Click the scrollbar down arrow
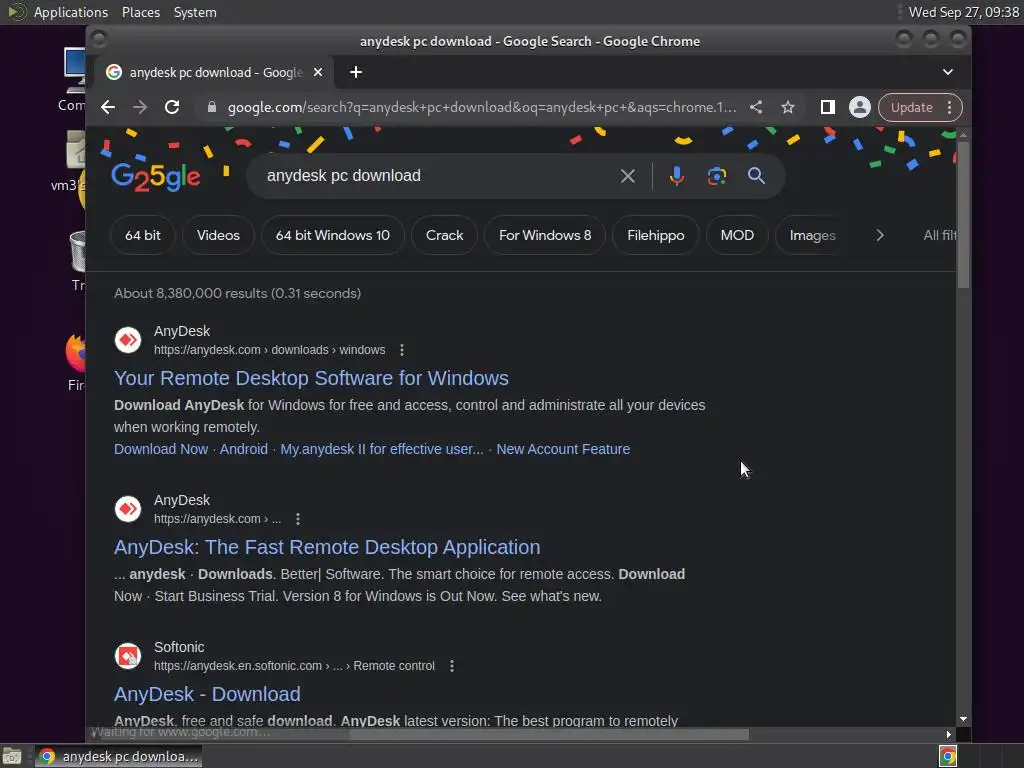The image size is (1024, 768). tap(963, 719)
